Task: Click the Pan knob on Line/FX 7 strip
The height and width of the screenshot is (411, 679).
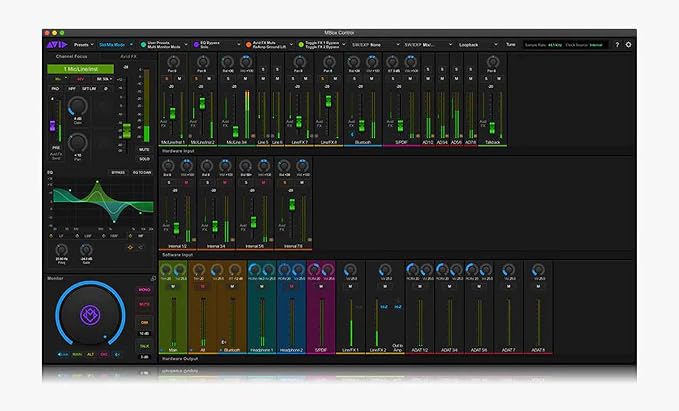Action: (299, 62)
